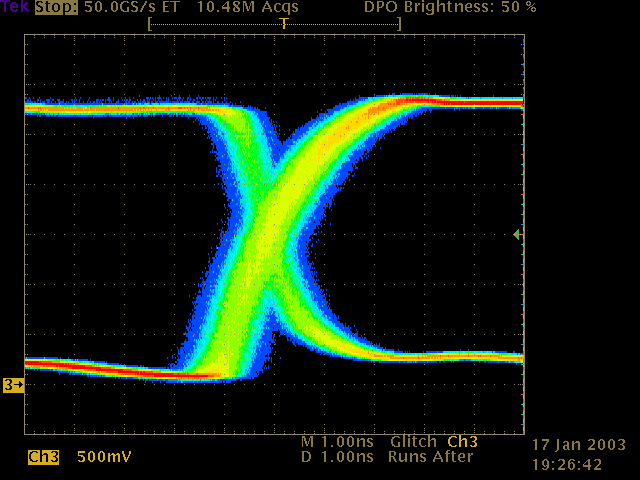Click the channel 3 ground reference marker
Viewport: 640px width, 480px height.
13,384
